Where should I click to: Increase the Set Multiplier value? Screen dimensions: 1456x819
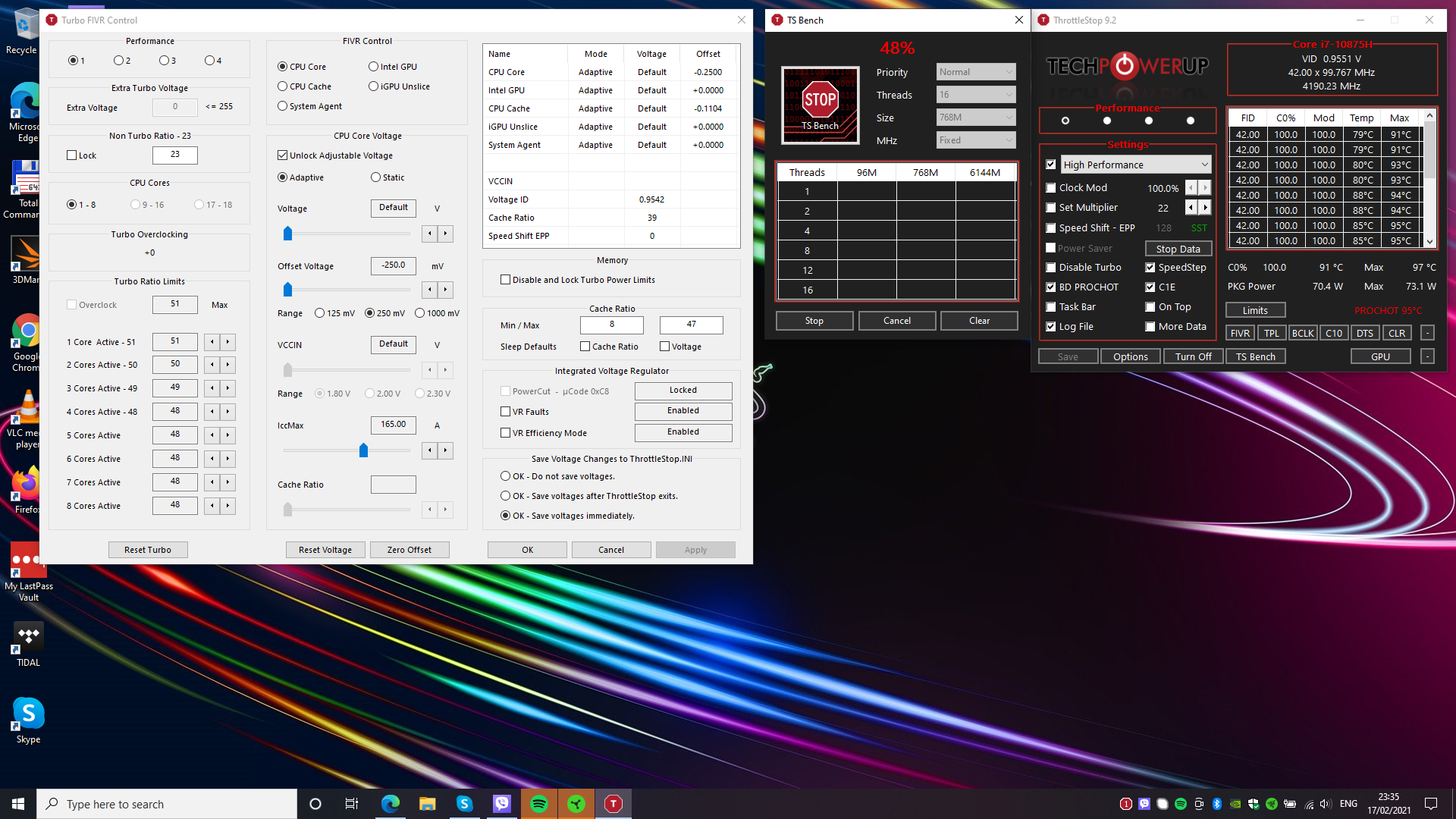[1205, 208]
